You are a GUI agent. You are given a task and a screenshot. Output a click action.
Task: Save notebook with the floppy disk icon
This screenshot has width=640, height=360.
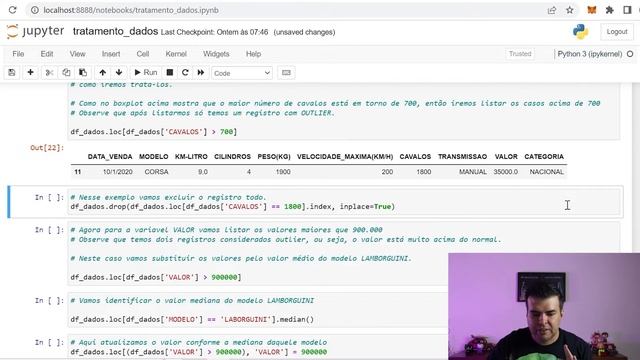pos(12,73)
